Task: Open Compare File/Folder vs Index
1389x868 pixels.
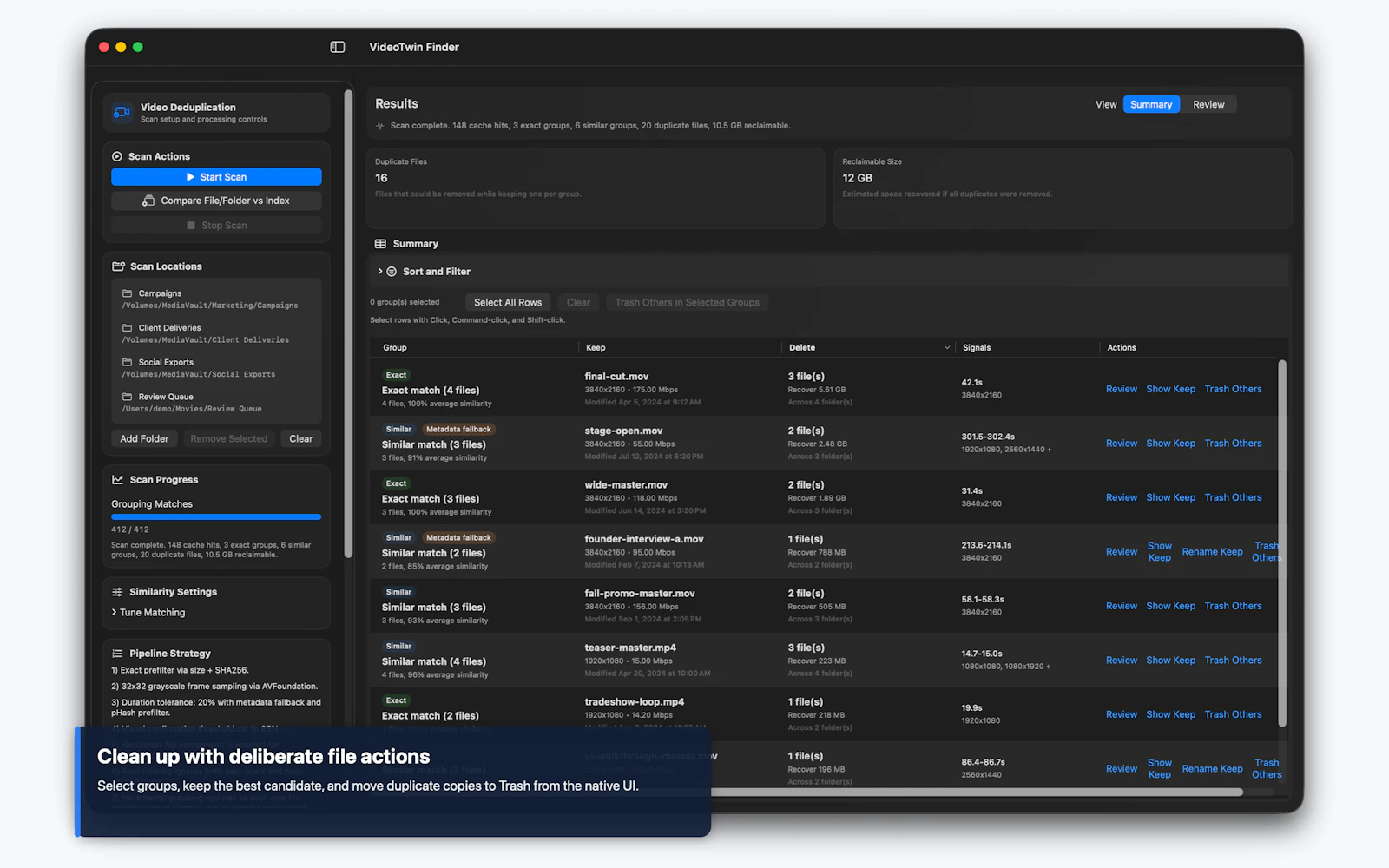Action: click(216, 201)
